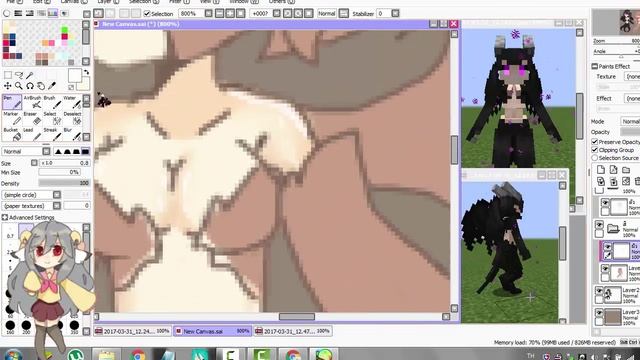This screenshot has width=640, height=360.
Task: Select the Layer2 thumbnail
Action: pos(613,295)
